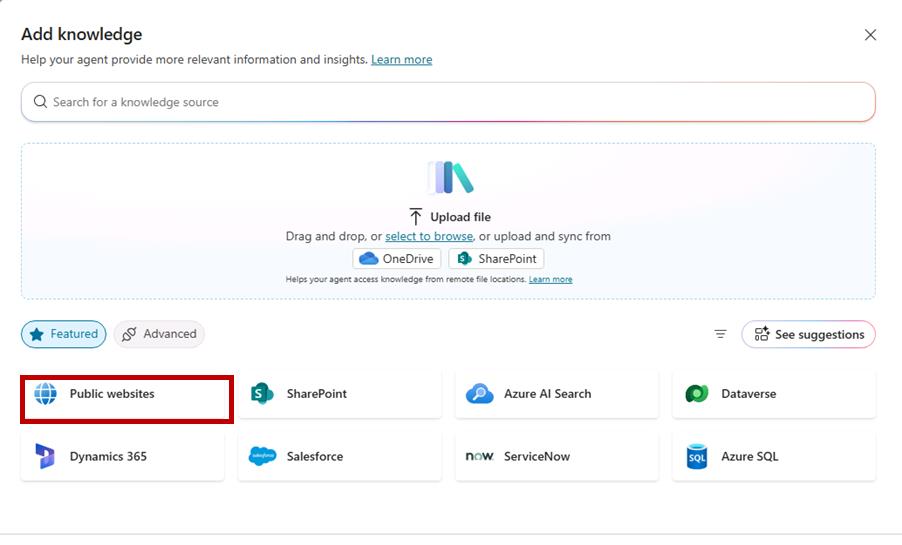Viewport: 902px width, 545px height.
Task: Click the See suggestions button
Action: pos(808,334)
